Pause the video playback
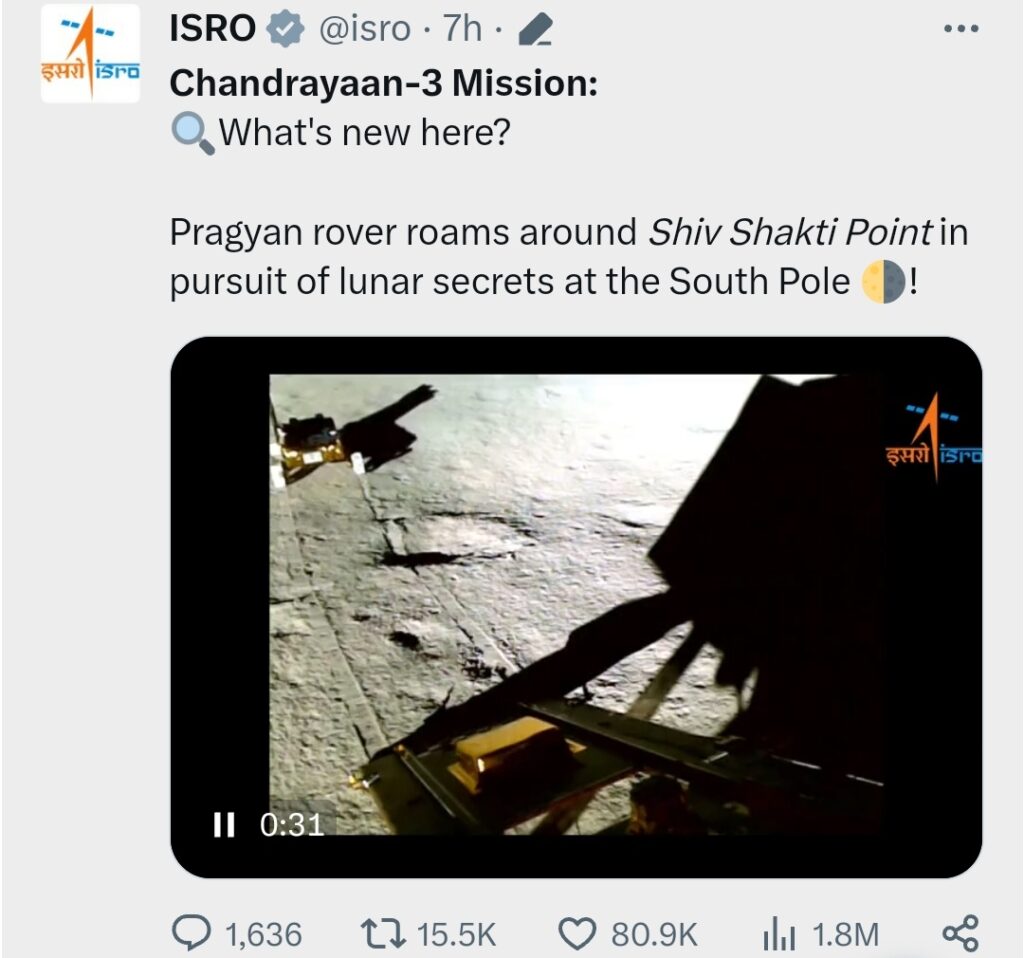The height and width of the screenshot is (958, 1024). click(x=224, y=825)
